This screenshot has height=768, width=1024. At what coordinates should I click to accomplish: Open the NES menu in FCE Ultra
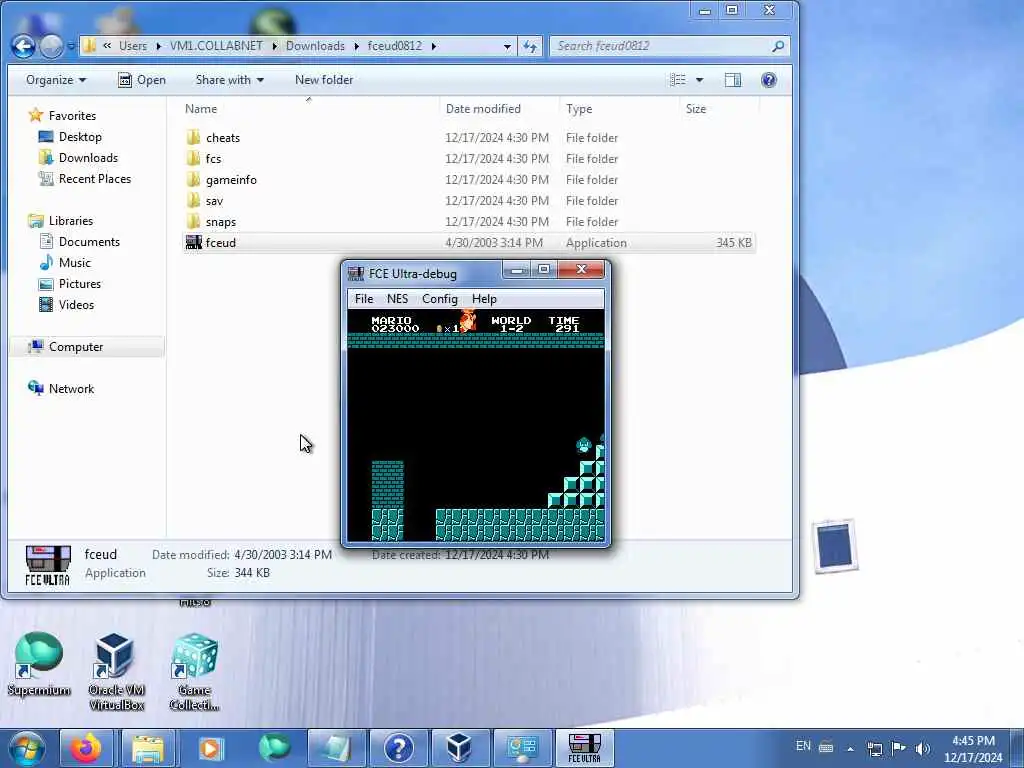point(397,298)
